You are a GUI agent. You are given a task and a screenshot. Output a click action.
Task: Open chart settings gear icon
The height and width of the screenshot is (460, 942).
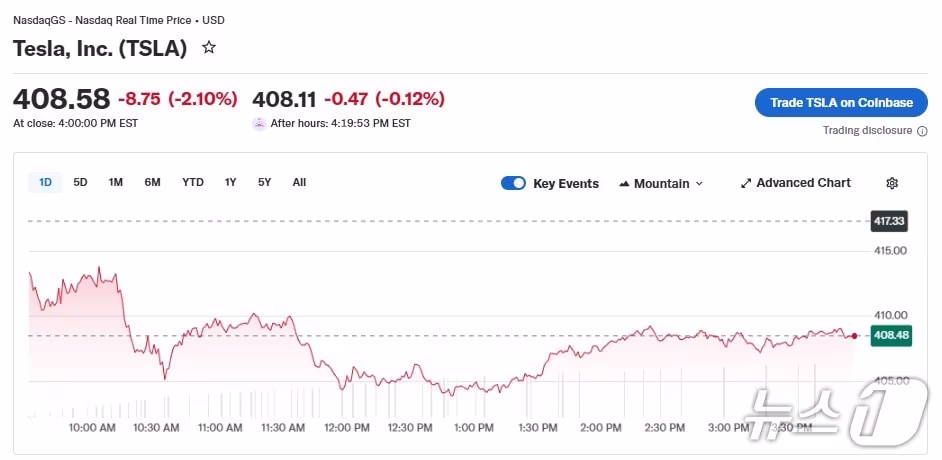892,183
